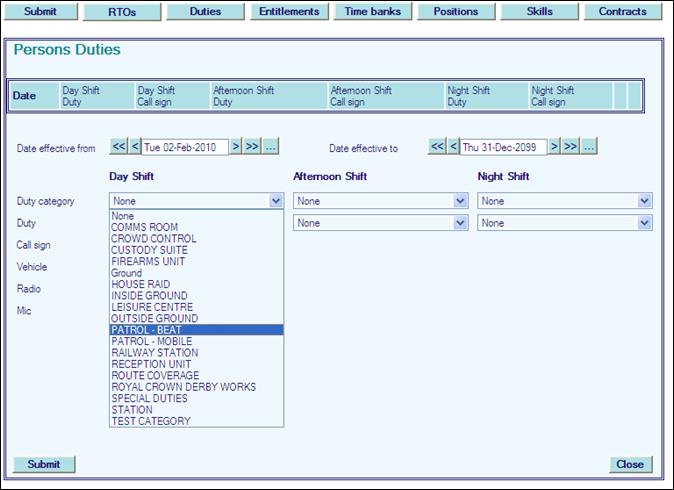Jump to first date in 'Date effective from'
The width and height of the screenshot is (674, 490).
point(118,147)
